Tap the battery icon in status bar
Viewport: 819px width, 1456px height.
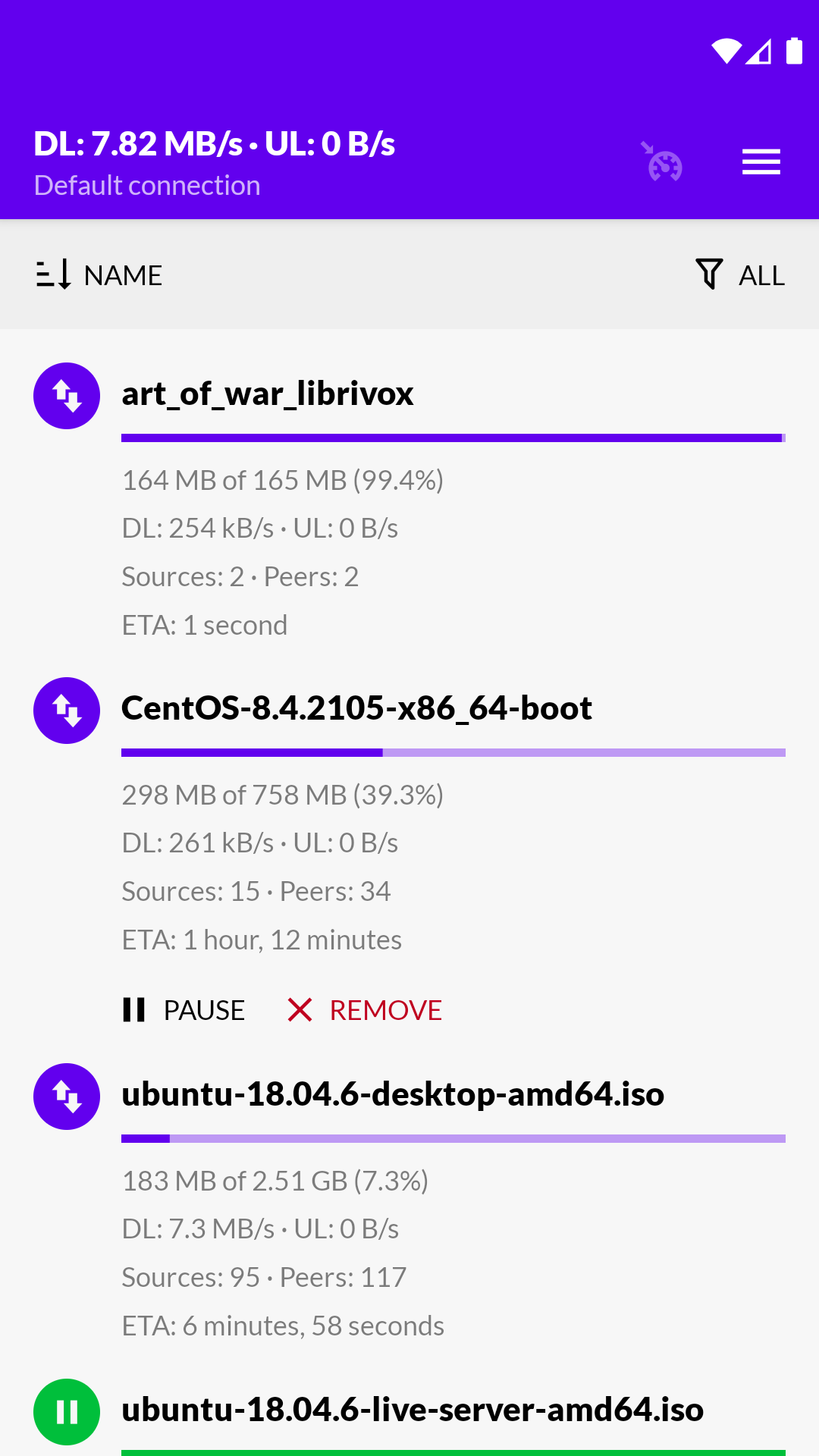coord(794,51)
